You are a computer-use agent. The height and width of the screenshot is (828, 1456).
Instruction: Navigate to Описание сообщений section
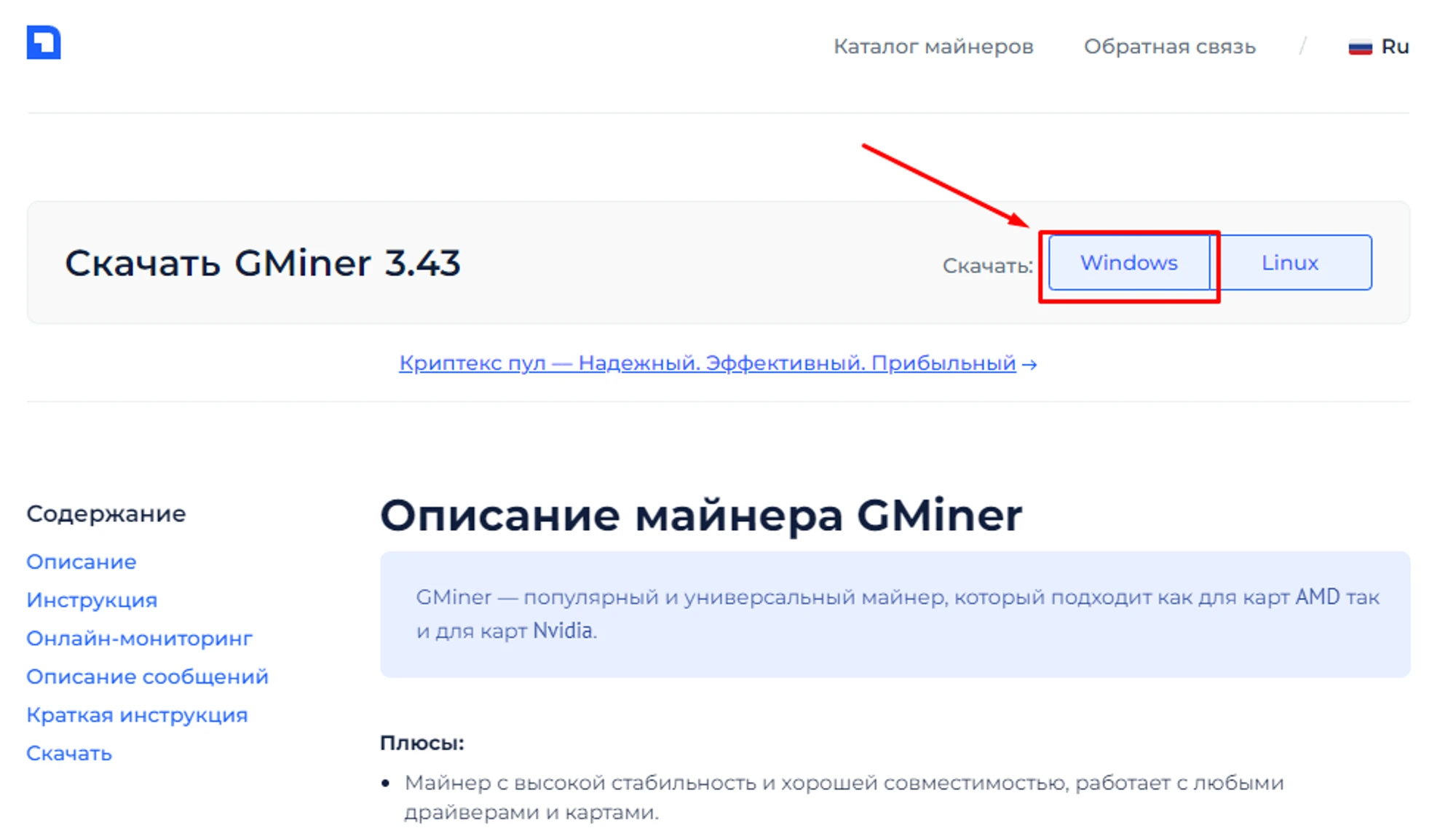point(147,677)
